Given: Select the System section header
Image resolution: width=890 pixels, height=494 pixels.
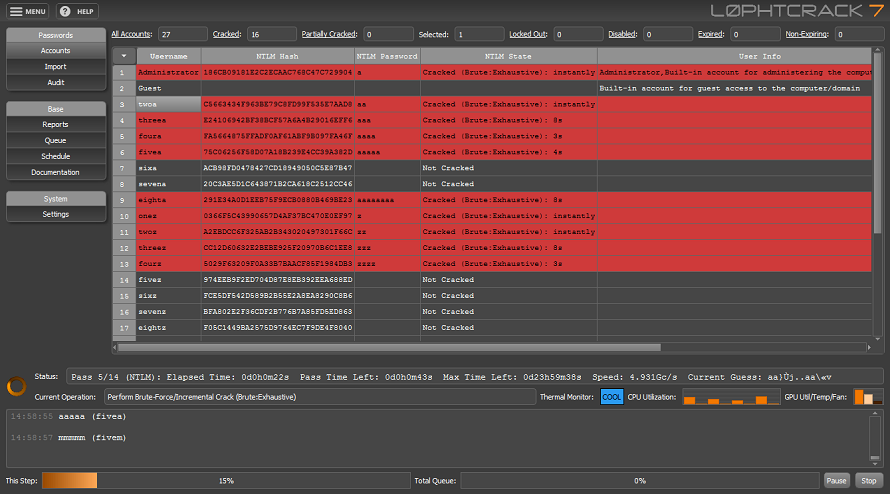Looking at the screenshot, I should point(56,199).
